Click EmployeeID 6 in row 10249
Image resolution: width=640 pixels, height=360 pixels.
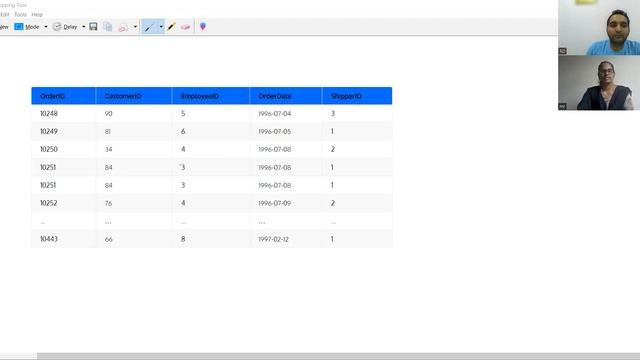point(183,131)
